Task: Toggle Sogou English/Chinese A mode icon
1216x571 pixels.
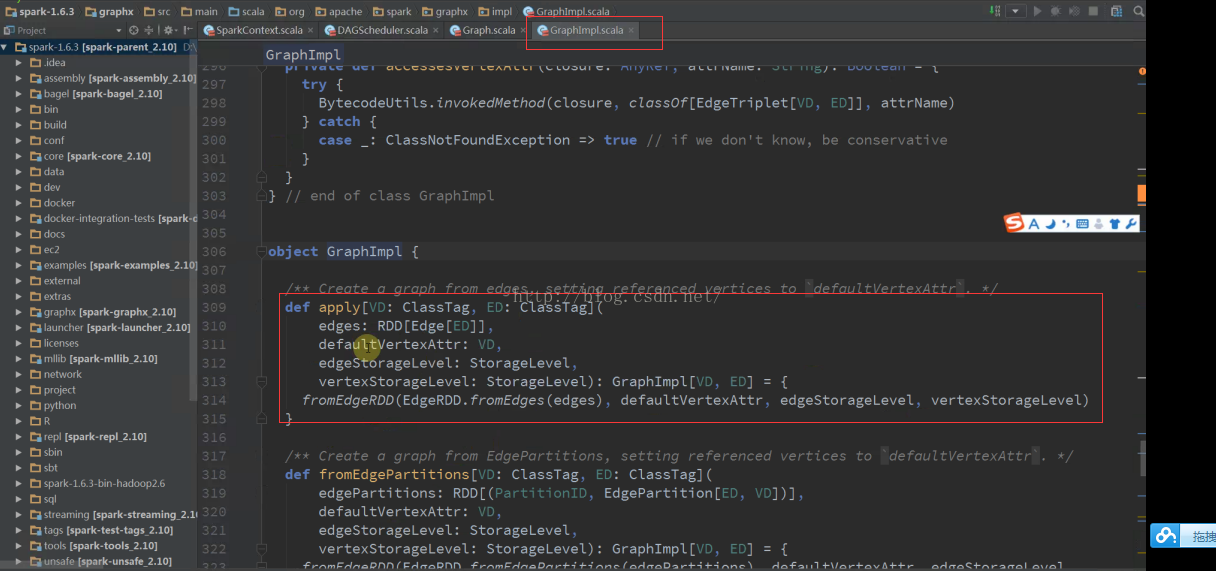Action: point(1034,223)
